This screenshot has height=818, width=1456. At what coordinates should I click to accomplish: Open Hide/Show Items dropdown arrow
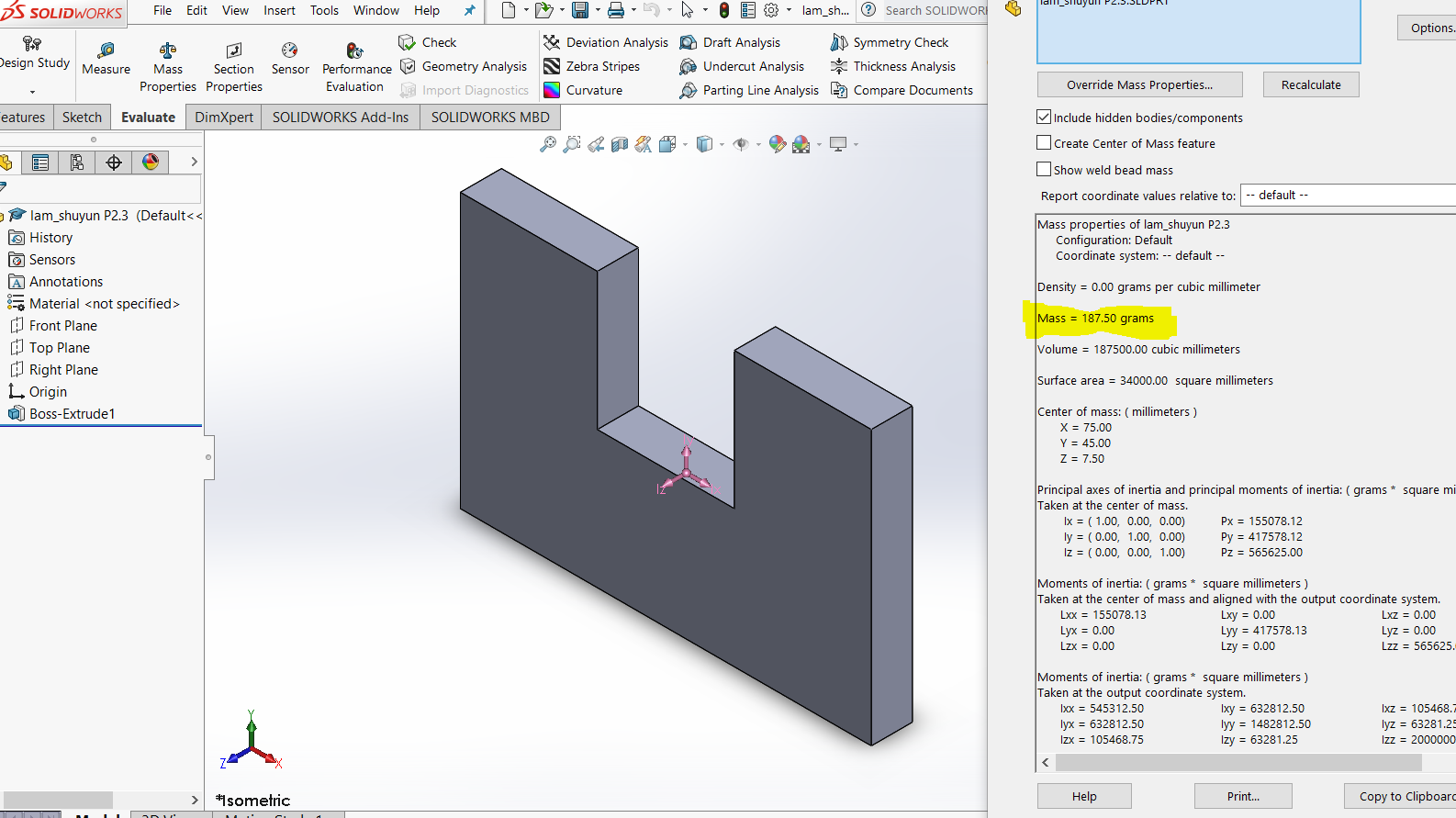tap(758, 144)
